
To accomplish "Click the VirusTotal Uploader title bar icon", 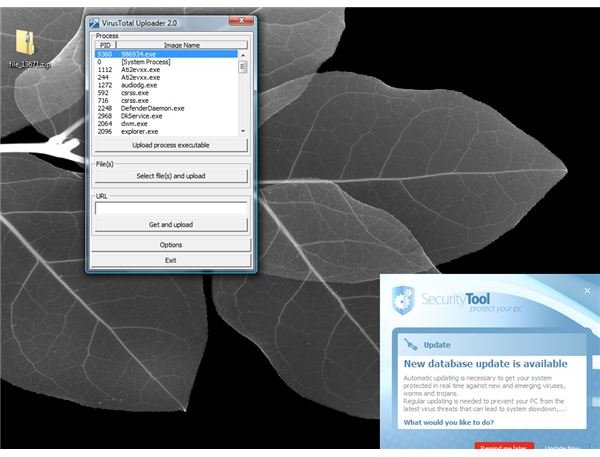I will (94, 23).
